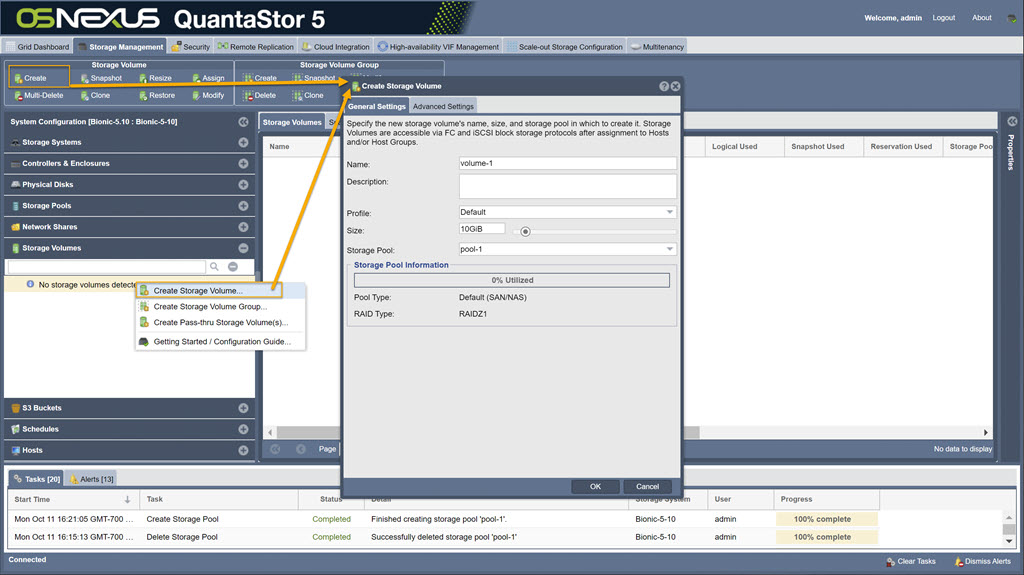This screenshot has height=575, width=1024.
Task: Collapse the Storage Volumes section
Action: coord(243,248)
